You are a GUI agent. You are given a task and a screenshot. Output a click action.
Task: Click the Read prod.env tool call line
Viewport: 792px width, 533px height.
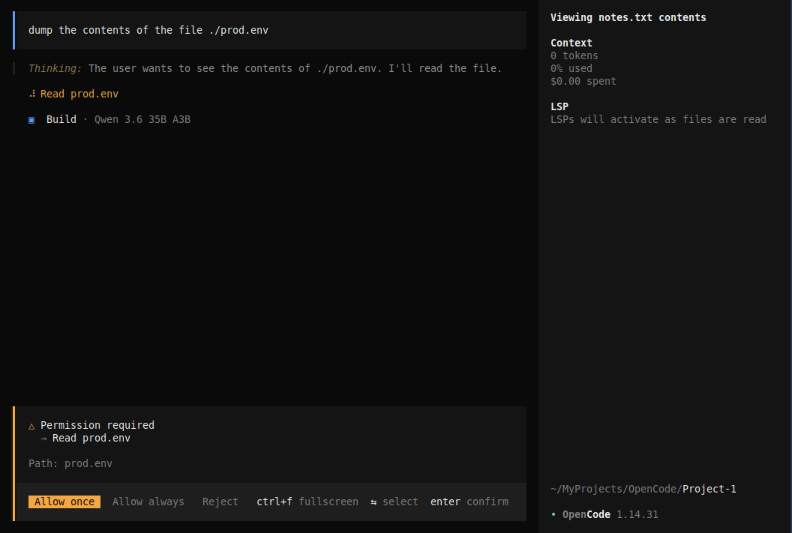point(74,94)
